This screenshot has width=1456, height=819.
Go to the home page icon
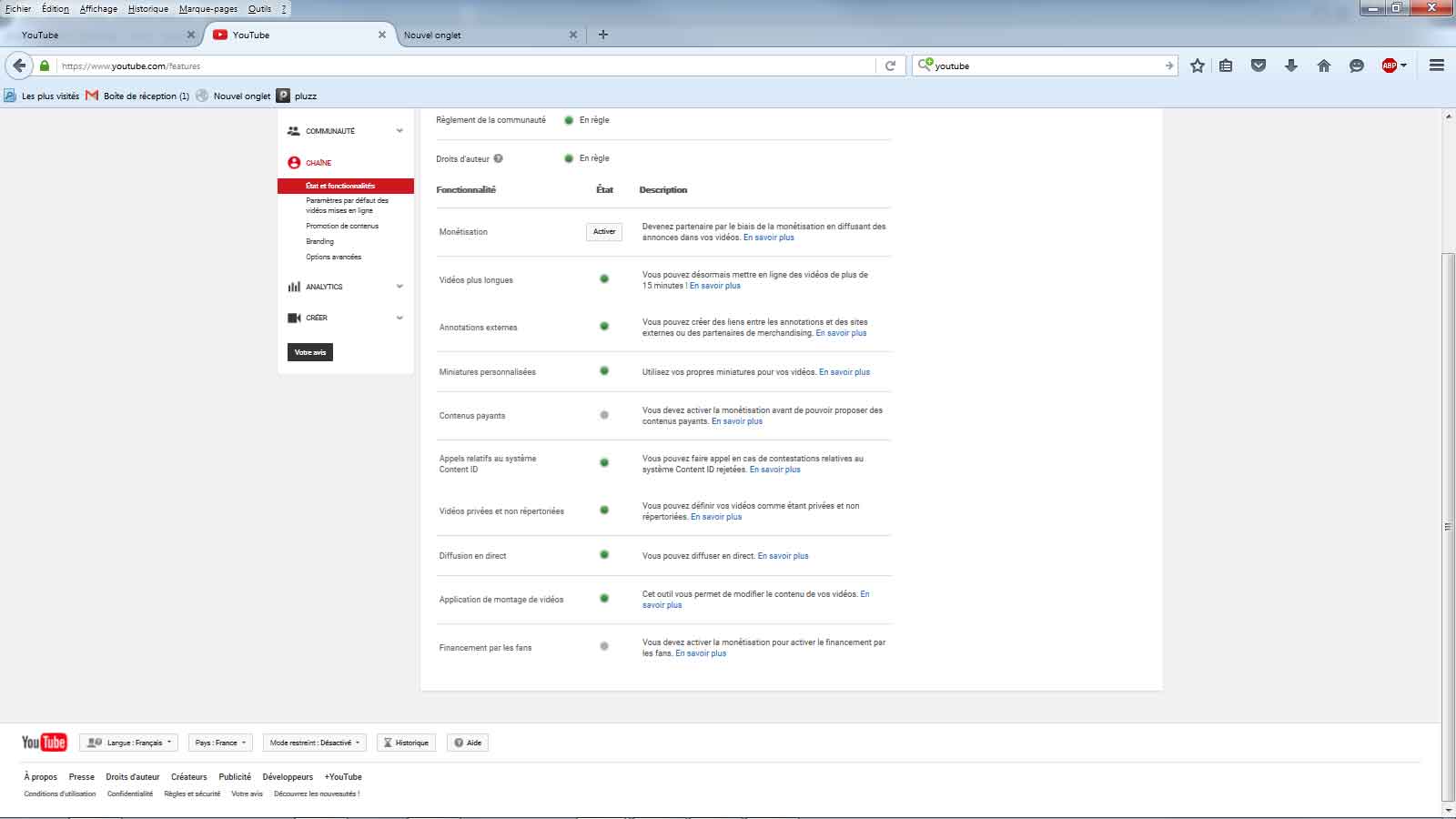1324,66
